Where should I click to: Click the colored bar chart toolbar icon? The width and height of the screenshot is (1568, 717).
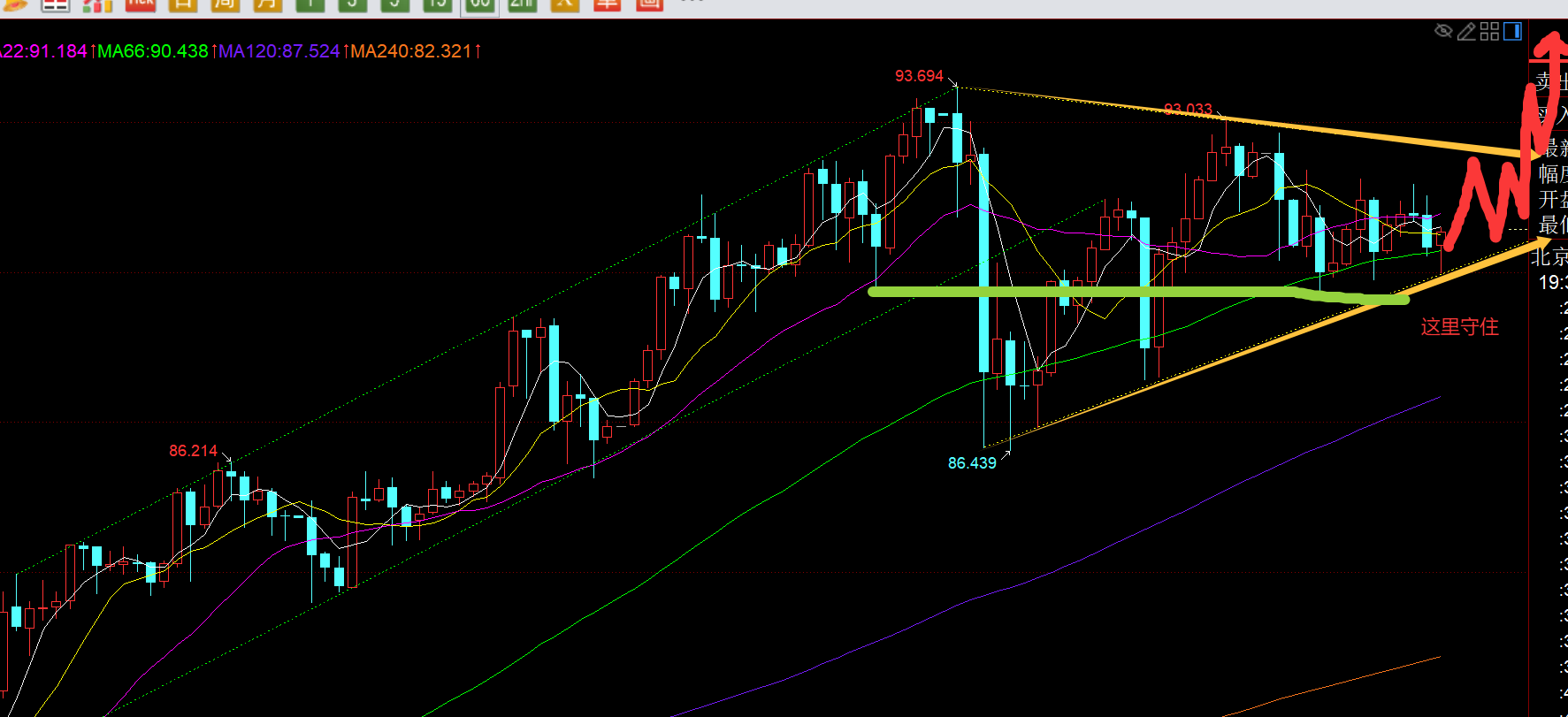[x=97, y=4]
